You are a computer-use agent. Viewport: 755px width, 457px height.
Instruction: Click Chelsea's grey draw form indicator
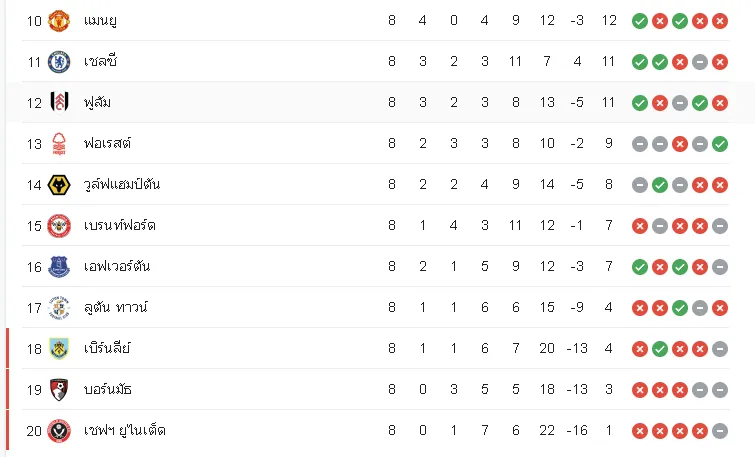[x=700, y=62]
